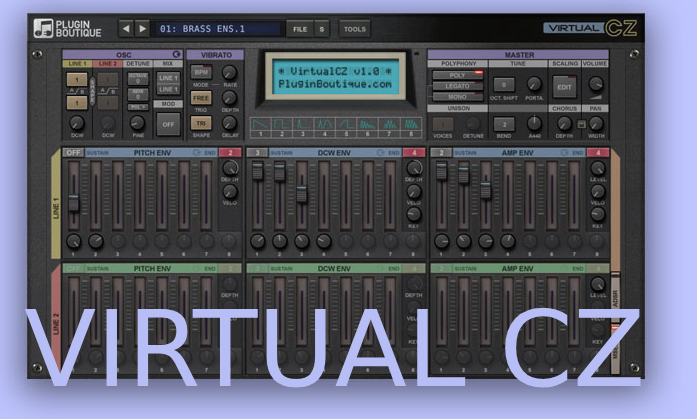
Task: Click Line 1 Pitch Env step 1 slider
Action: [73, 202]
